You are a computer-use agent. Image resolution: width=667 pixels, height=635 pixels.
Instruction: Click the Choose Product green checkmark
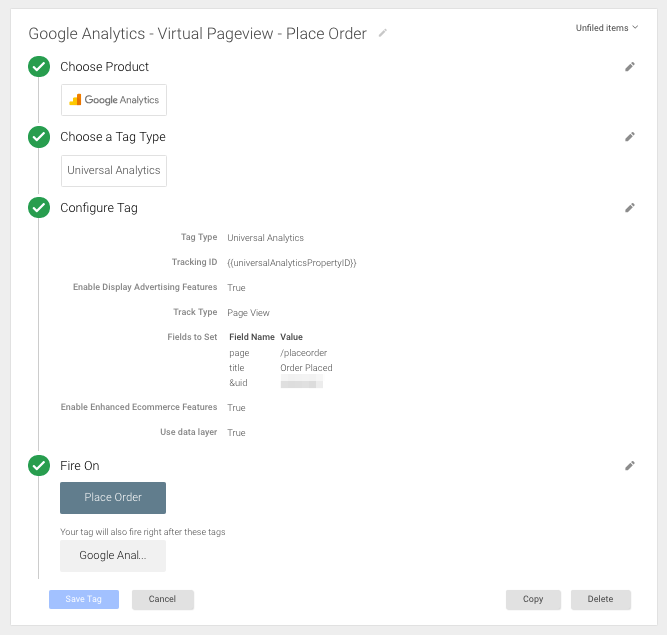click(x=39, y=67)
